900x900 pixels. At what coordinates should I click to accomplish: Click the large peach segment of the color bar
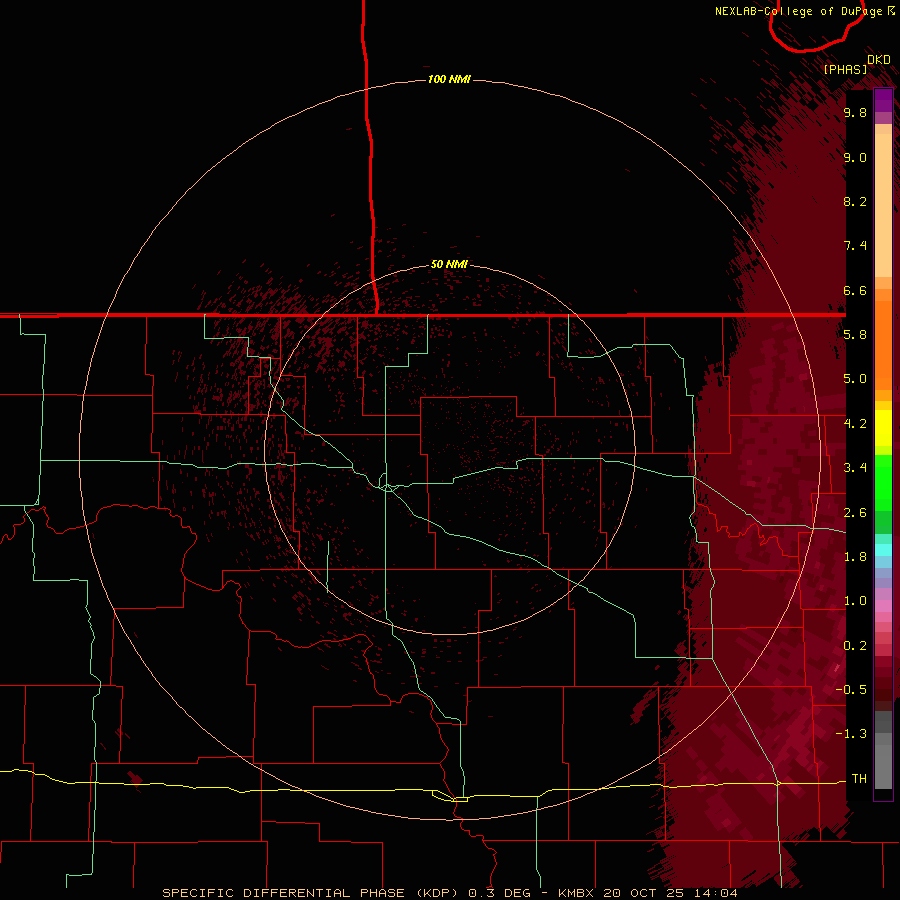tap(883, 205)
